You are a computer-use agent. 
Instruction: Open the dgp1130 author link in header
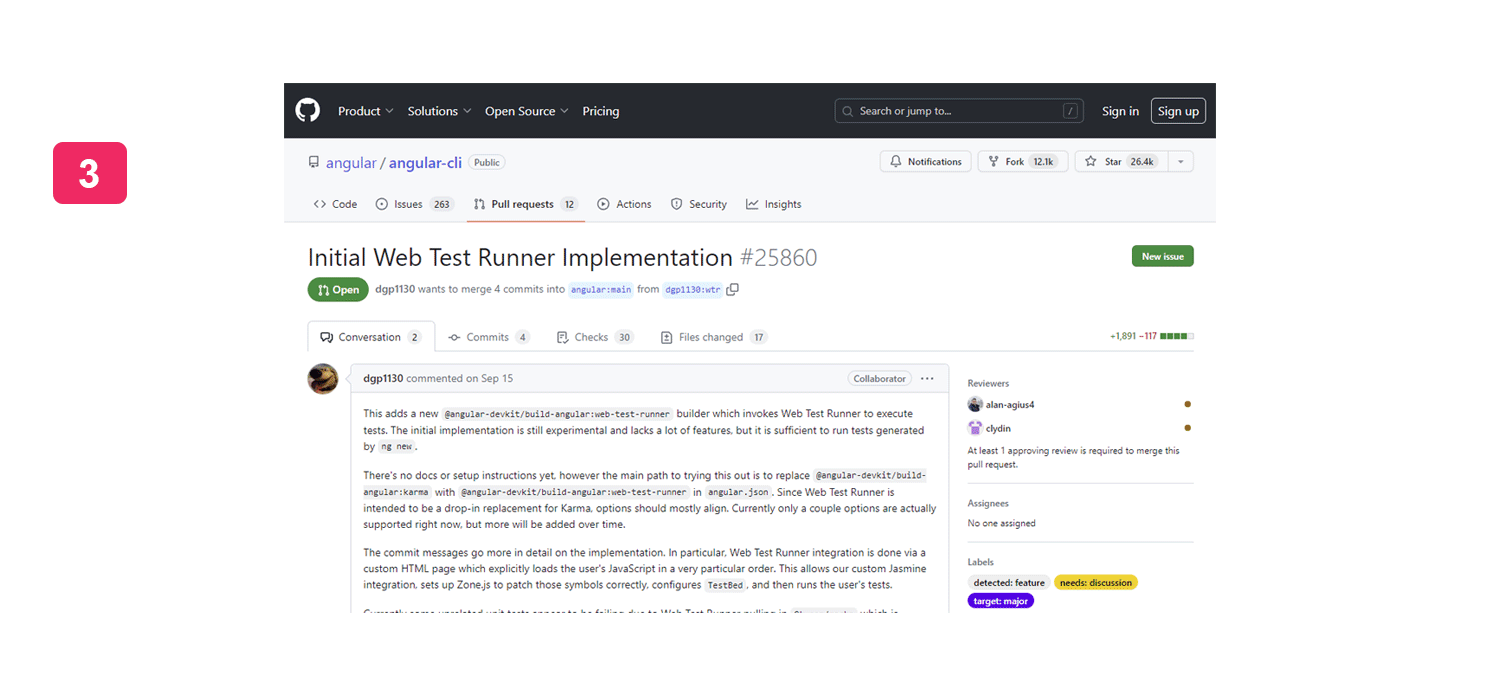coord(395,290)
